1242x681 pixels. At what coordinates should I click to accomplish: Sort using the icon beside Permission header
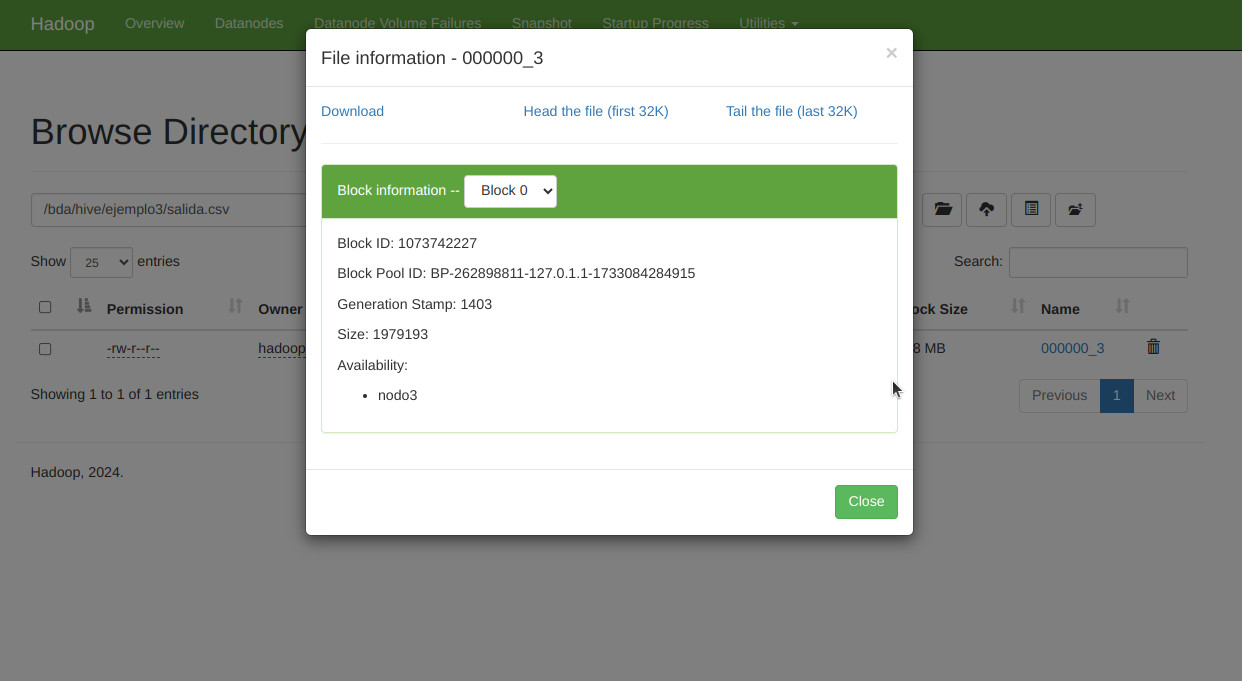(85, 306)
